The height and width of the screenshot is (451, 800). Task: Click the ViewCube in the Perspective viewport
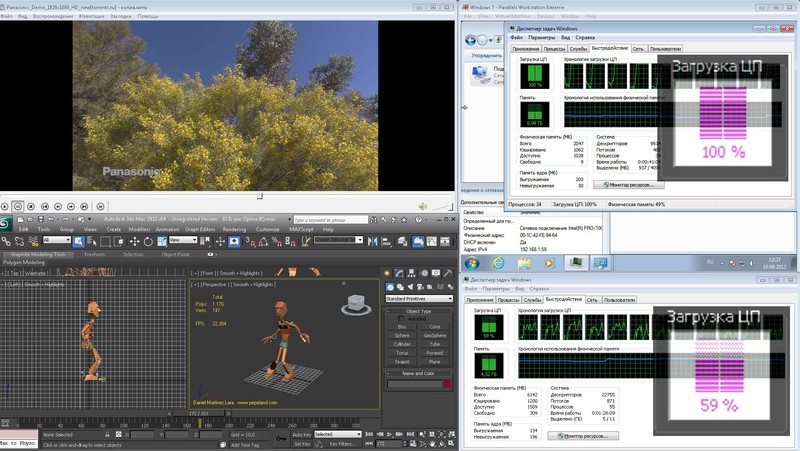point(356,305)
